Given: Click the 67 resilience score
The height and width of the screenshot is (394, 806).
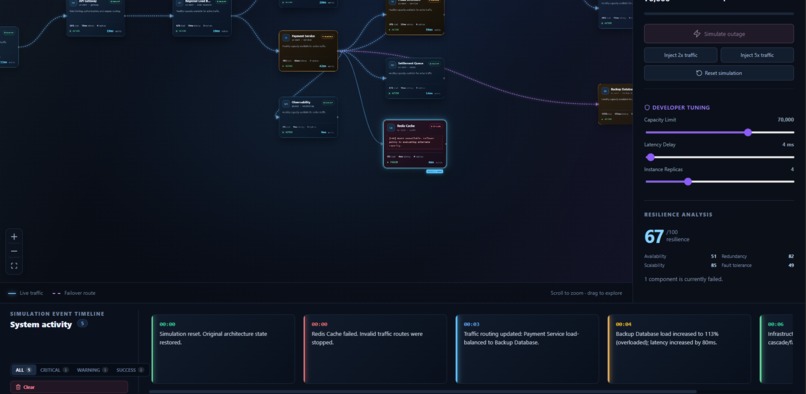Looking at the screenshot, I should [x=654, y=237].
